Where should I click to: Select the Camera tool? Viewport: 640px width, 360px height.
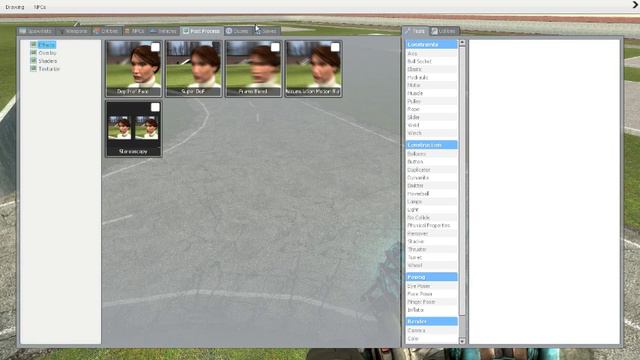point(431,331)
